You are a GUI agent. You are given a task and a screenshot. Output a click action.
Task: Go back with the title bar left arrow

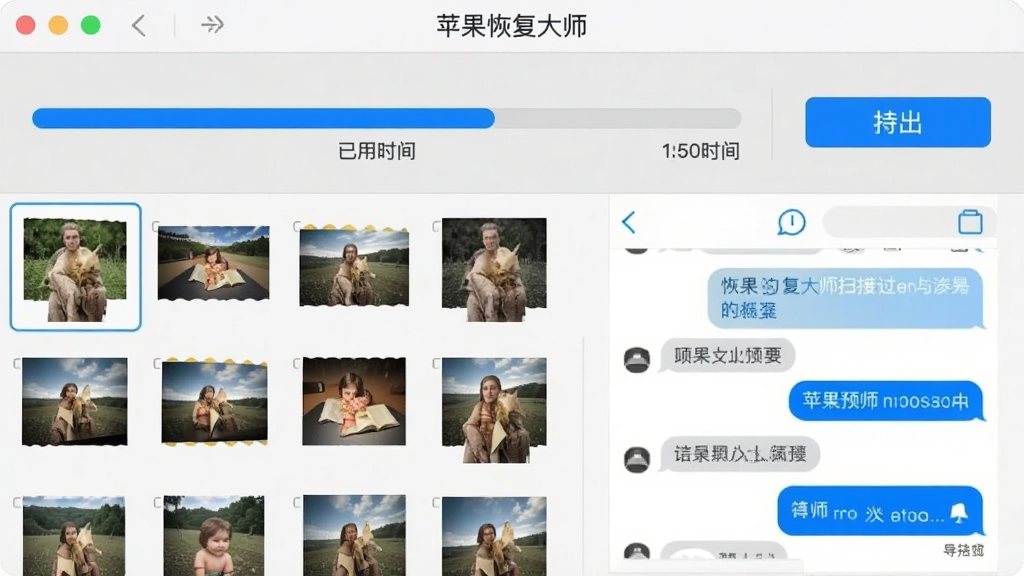click(x=138, y=26)
